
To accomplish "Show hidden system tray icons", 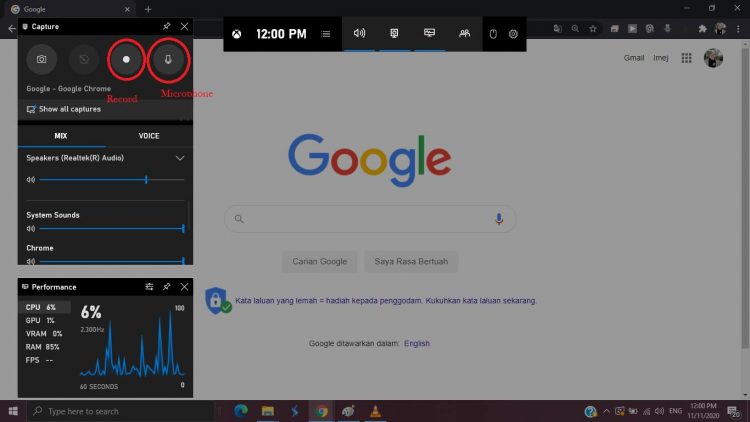I will point(607,411).
